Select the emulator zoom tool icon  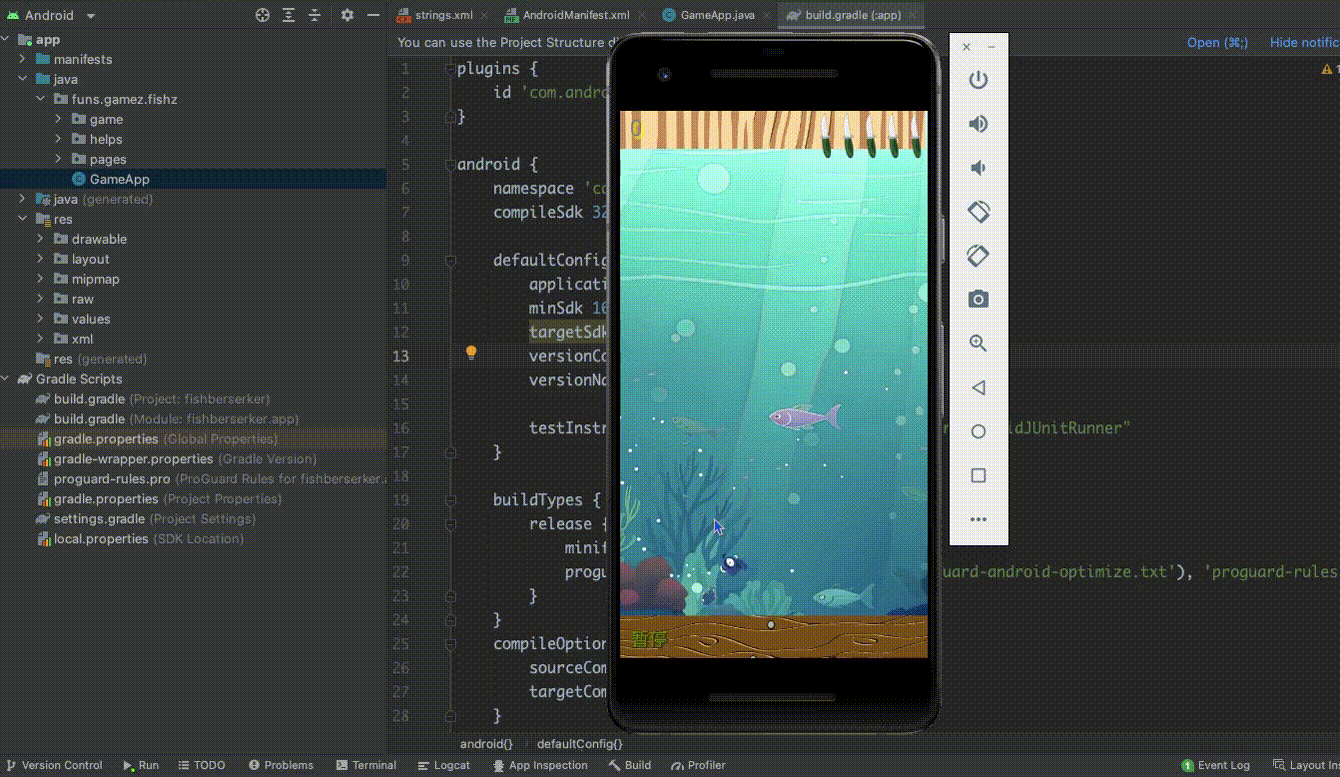(x=978, y=343)
